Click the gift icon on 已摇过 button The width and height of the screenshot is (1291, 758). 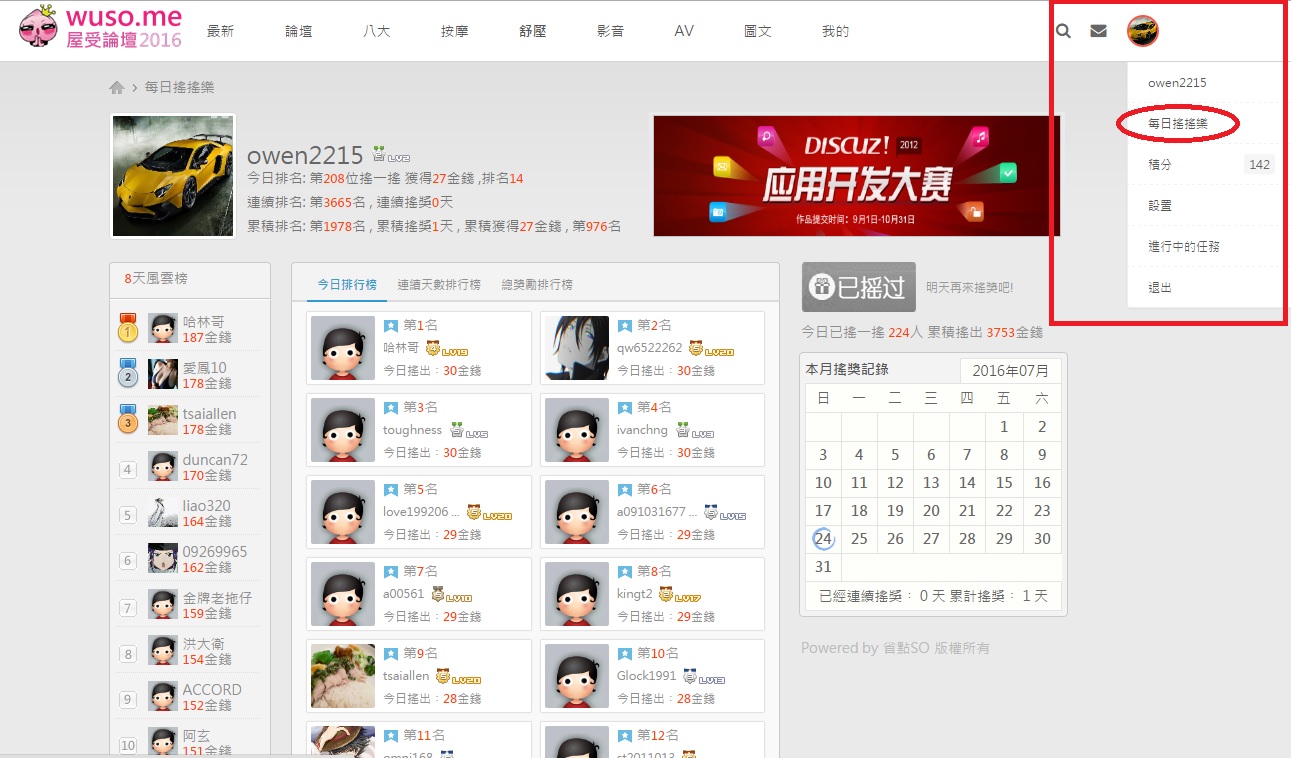(822, 288)
